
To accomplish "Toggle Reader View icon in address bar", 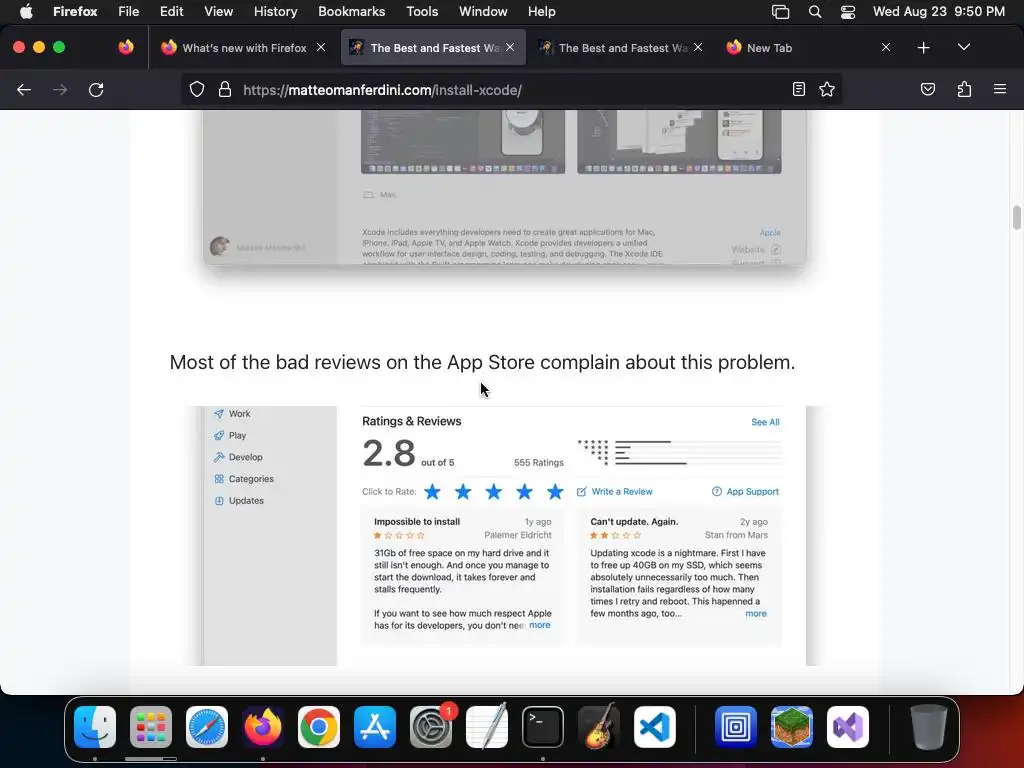I will [x=798, y=89].
